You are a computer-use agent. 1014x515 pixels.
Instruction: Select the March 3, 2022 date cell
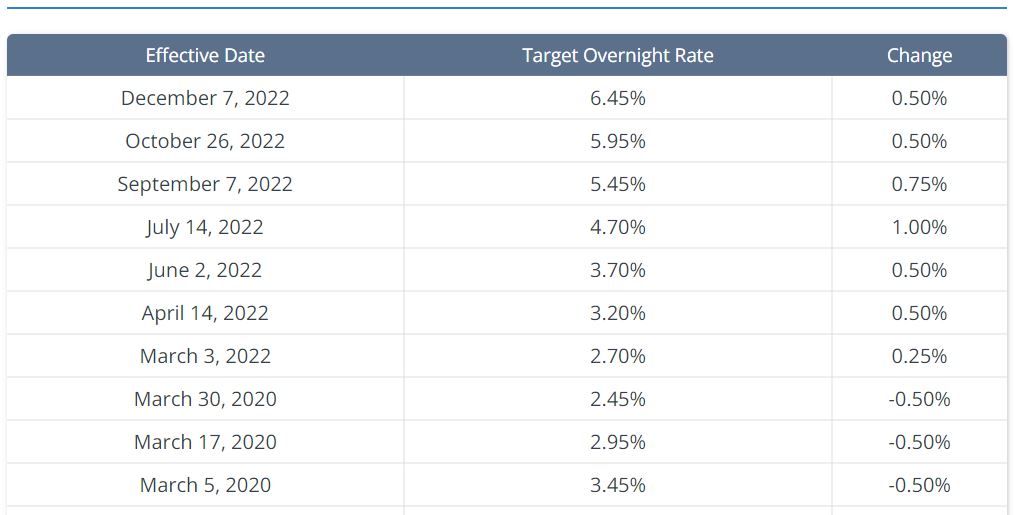pos(205,356)
